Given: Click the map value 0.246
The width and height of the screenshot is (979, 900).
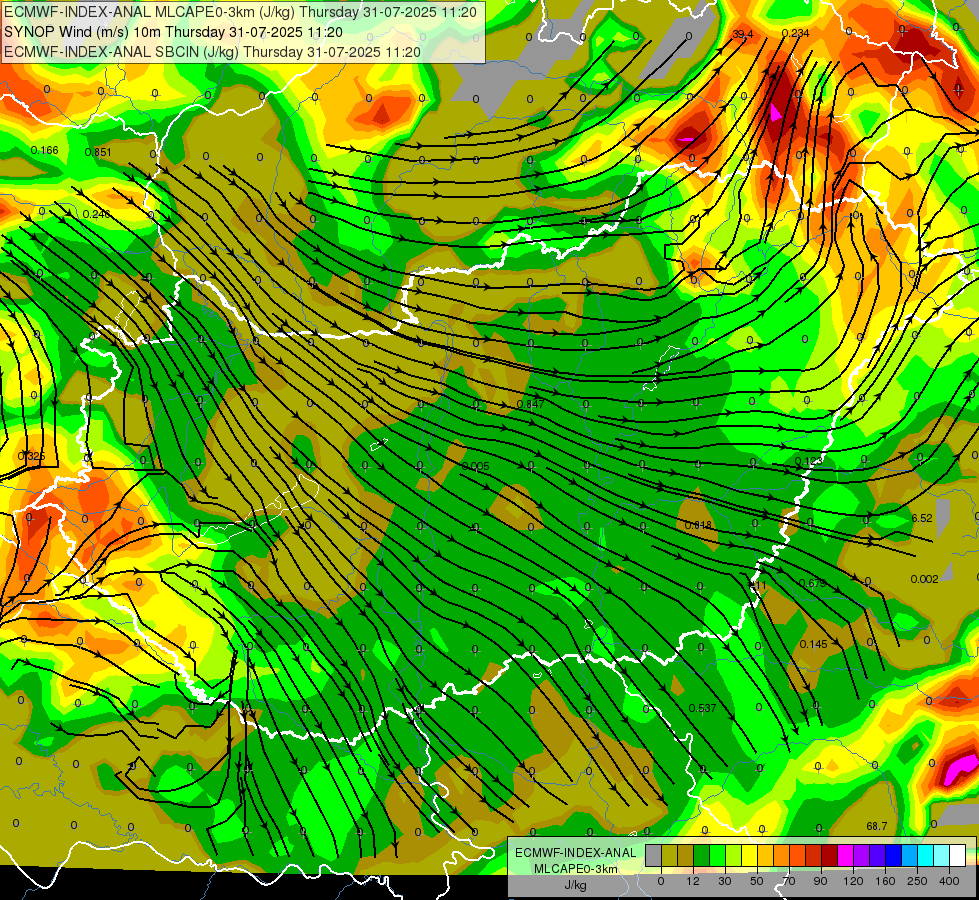Looking at the screenshot, I should pyautogui.click(x=96, y=214).
